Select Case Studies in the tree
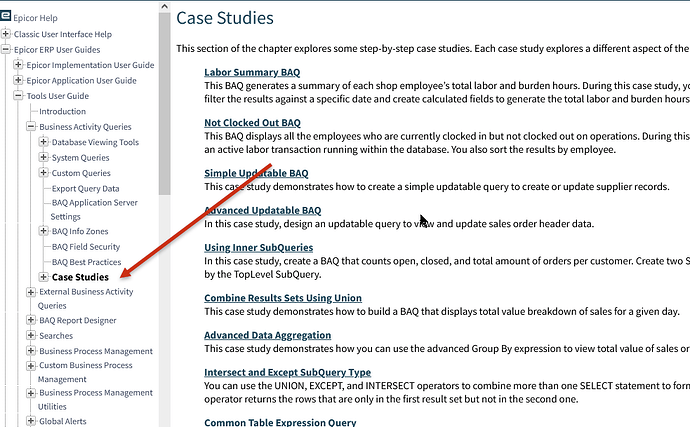 [x=80, y=277]
